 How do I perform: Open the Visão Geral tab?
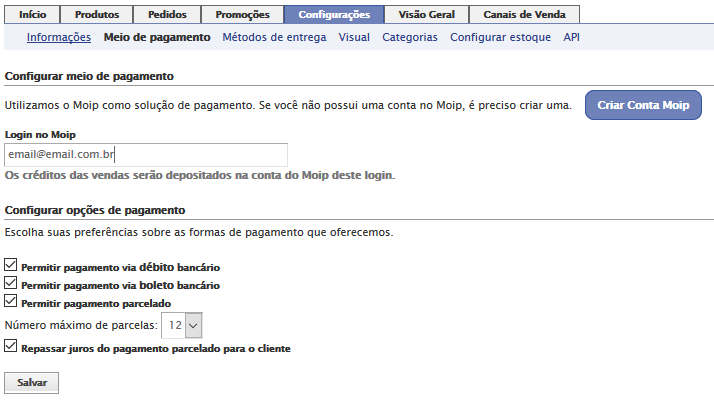(x=426, y=15)
